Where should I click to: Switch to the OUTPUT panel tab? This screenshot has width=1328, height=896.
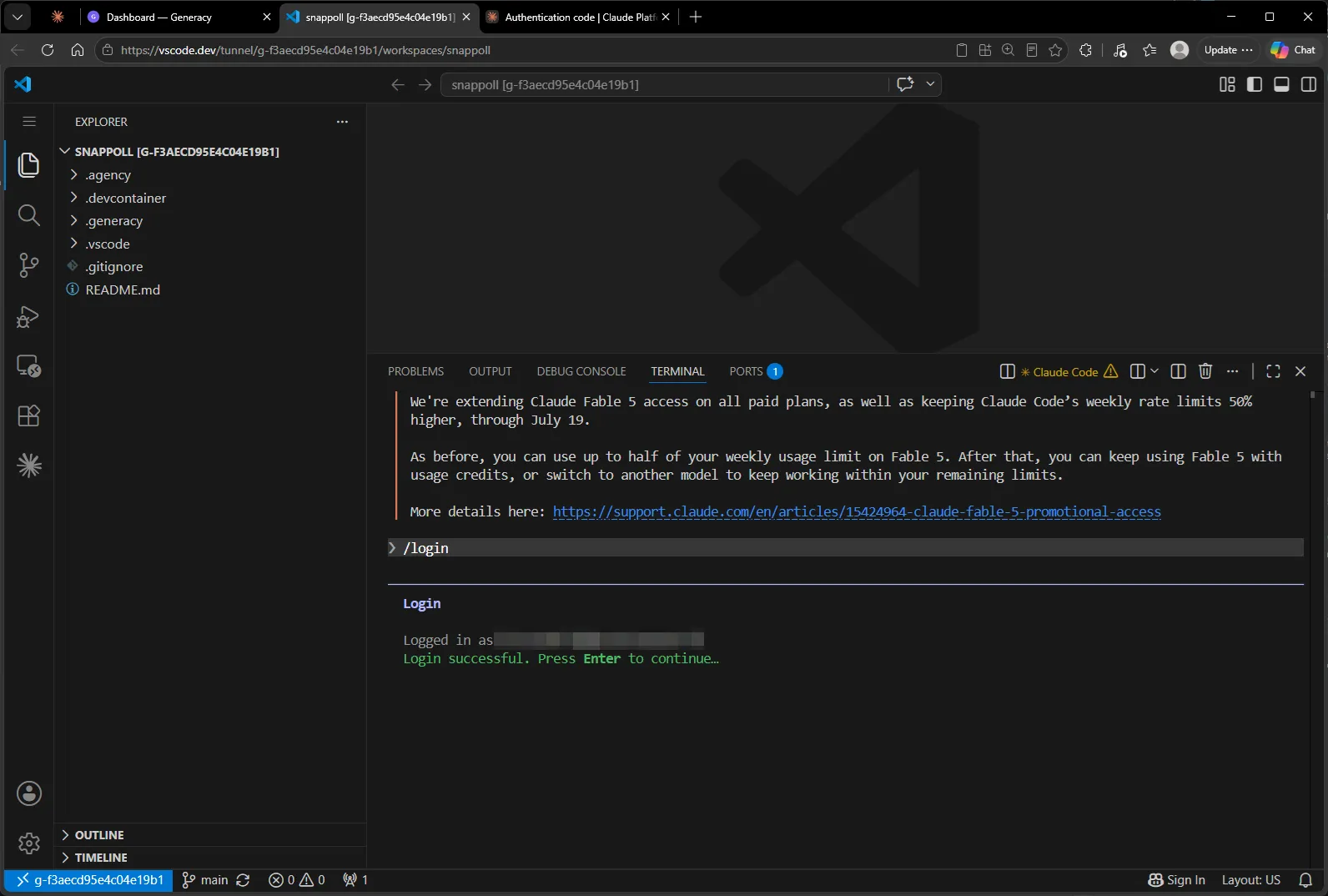pyautogui.click(x=490, y=371)
